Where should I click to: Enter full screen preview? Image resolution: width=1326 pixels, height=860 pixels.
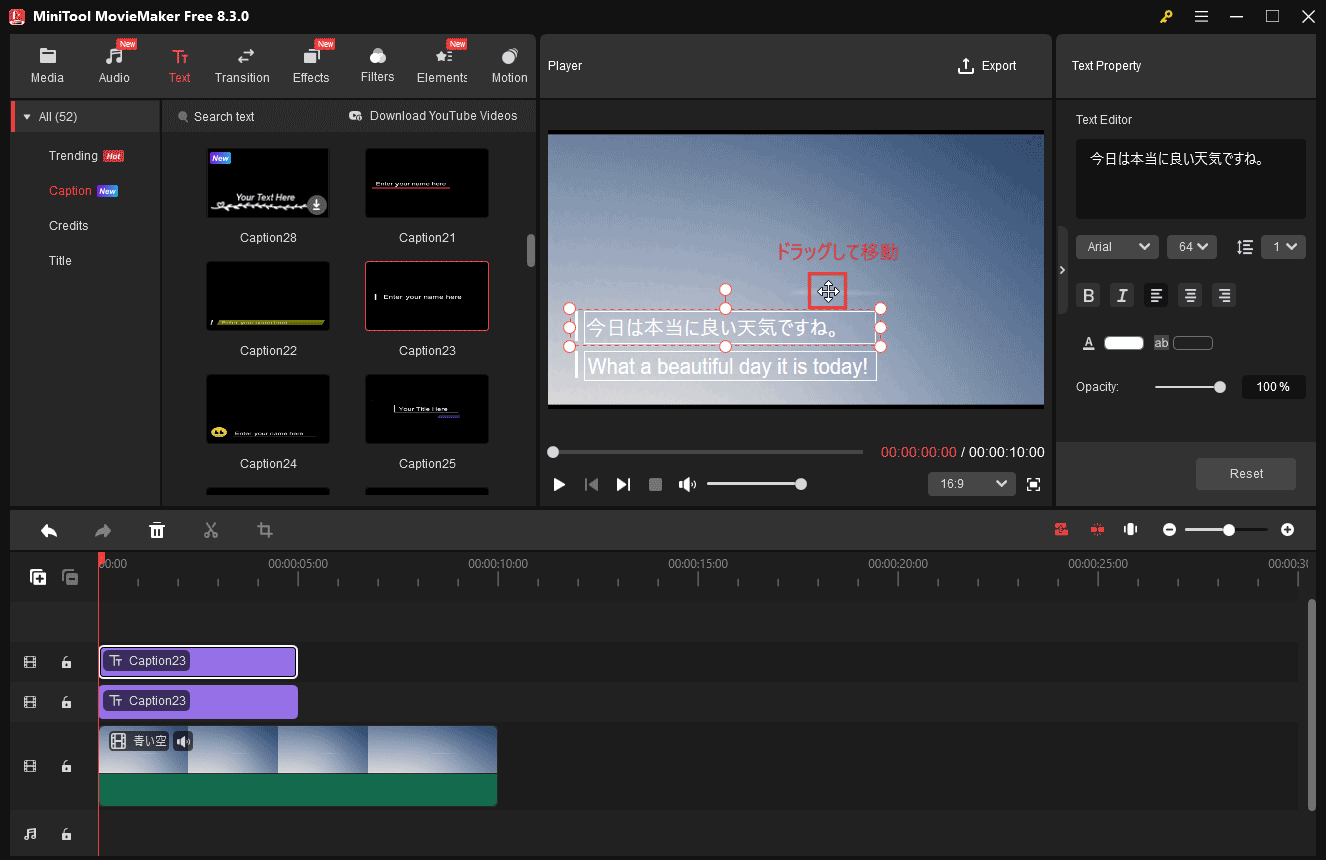[x=1034, y=484]
